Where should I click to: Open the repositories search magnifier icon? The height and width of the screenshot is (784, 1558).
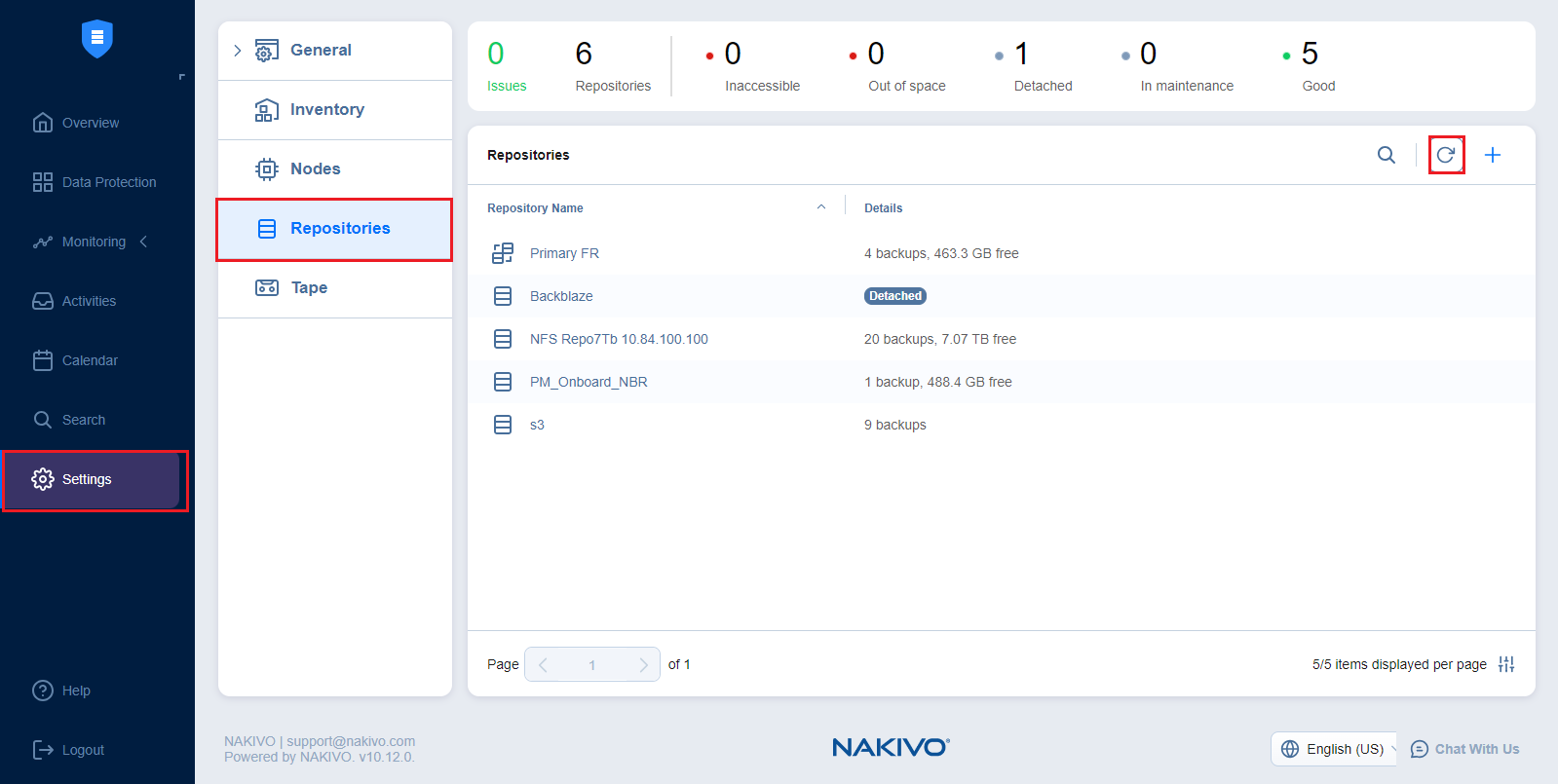pos(1386,155)
